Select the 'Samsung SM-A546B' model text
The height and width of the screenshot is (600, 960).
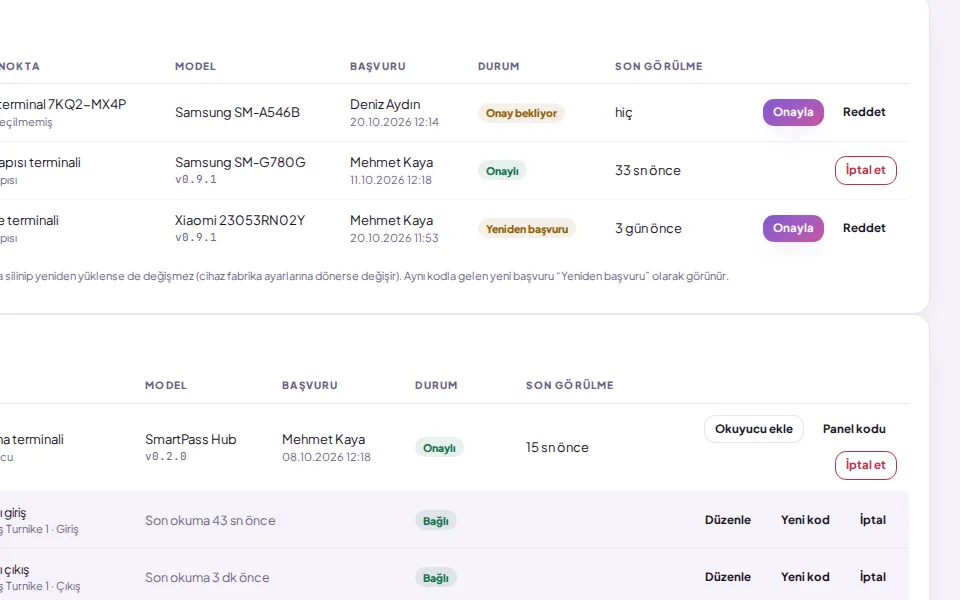pos(238,112)
